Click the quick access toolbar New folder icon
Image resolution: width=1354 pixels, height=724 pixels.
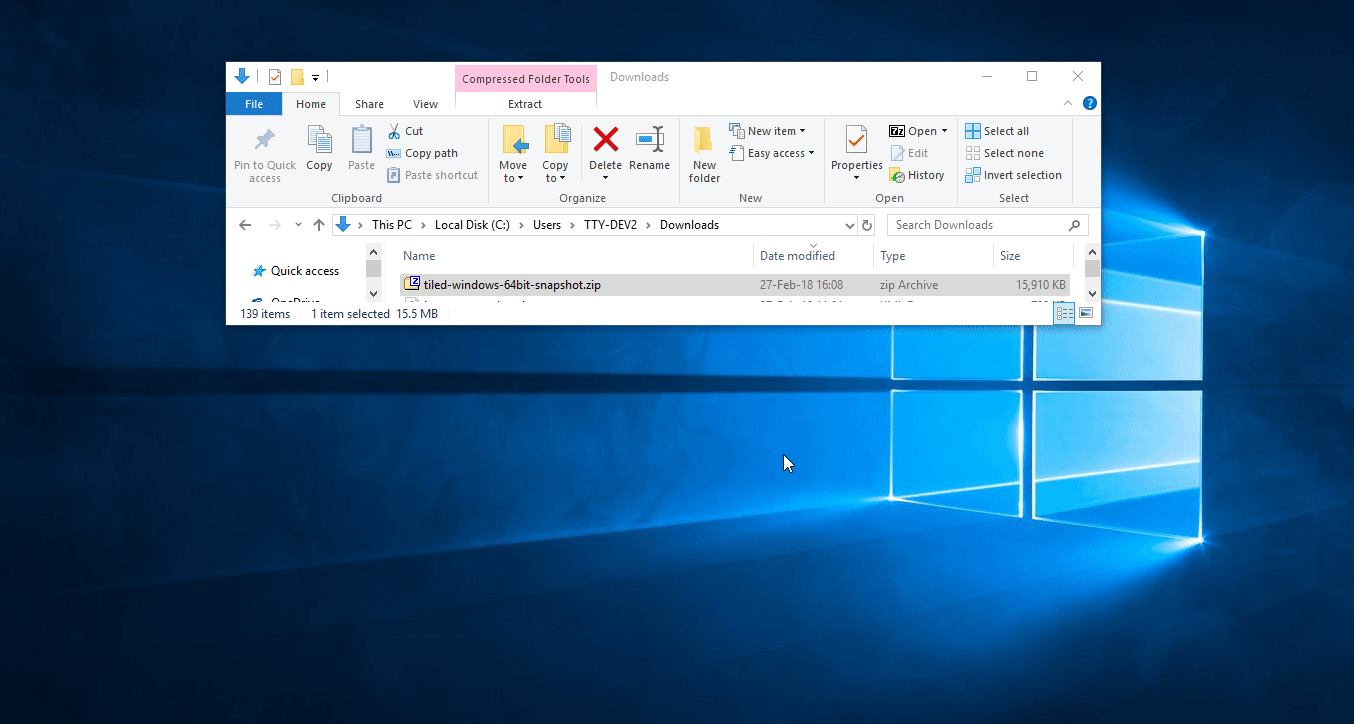297,77
